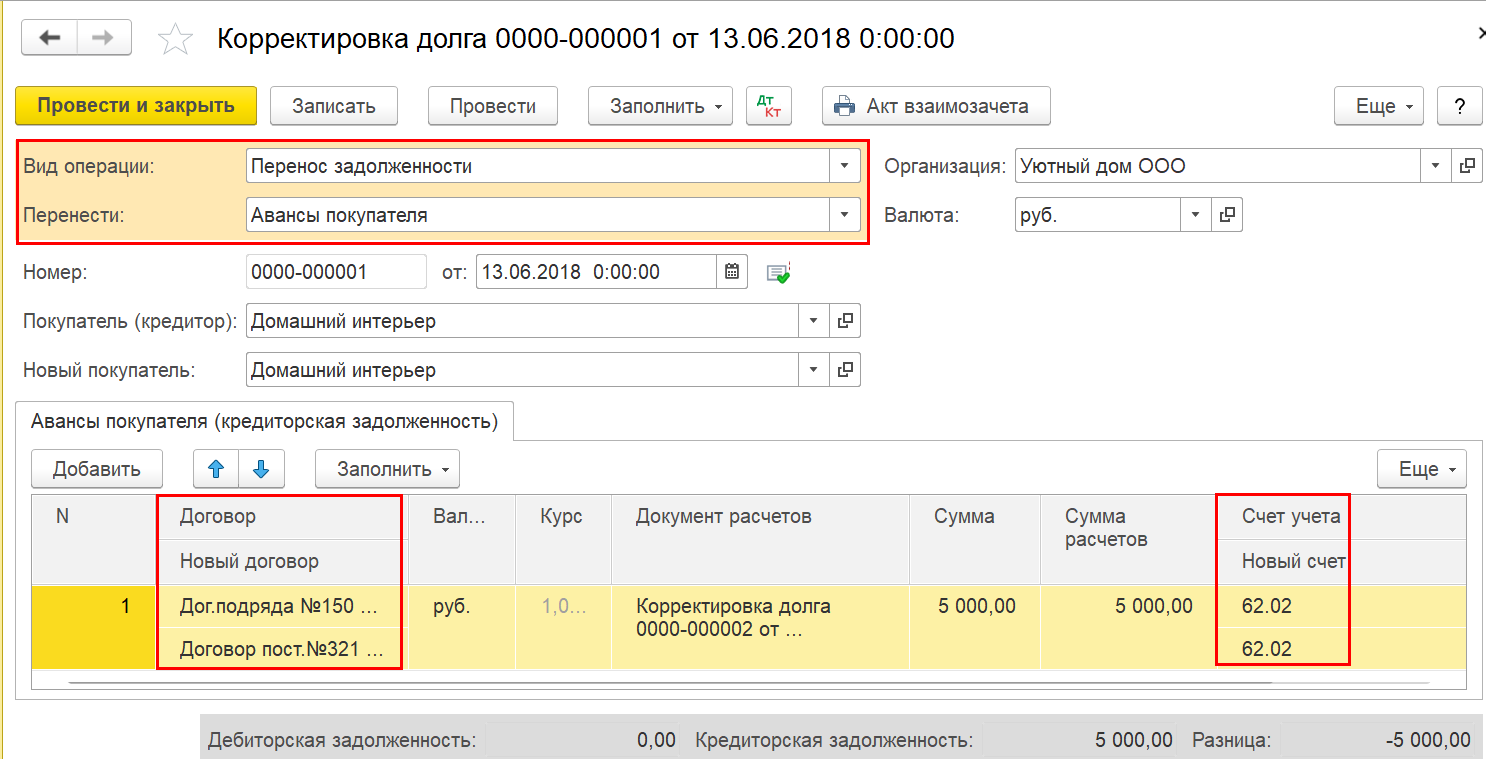1486x759 pixels.
Task: Open the Валюта dropdown arrow
Action: point(1196,214)
